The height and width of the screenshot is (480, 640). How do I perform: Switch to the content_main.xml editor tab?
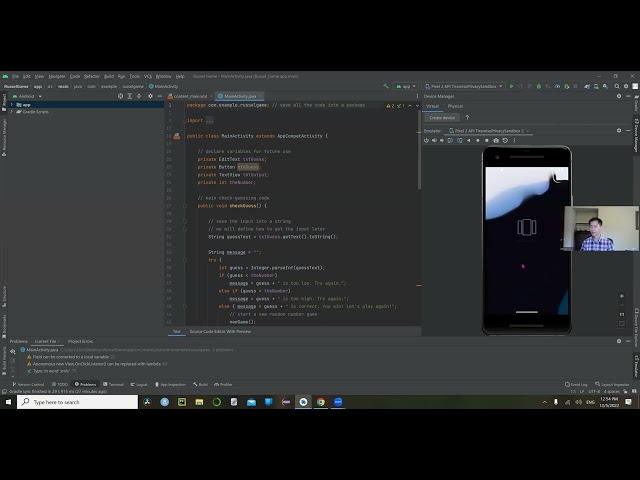point(190,96)
